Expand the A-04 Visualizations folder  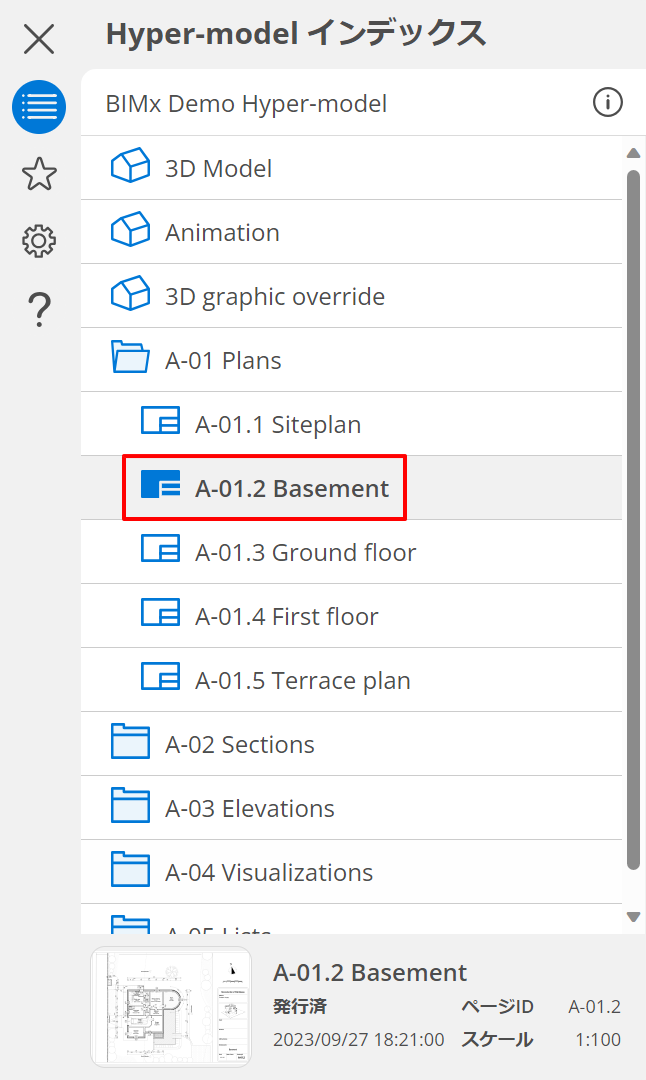(130, 871)
